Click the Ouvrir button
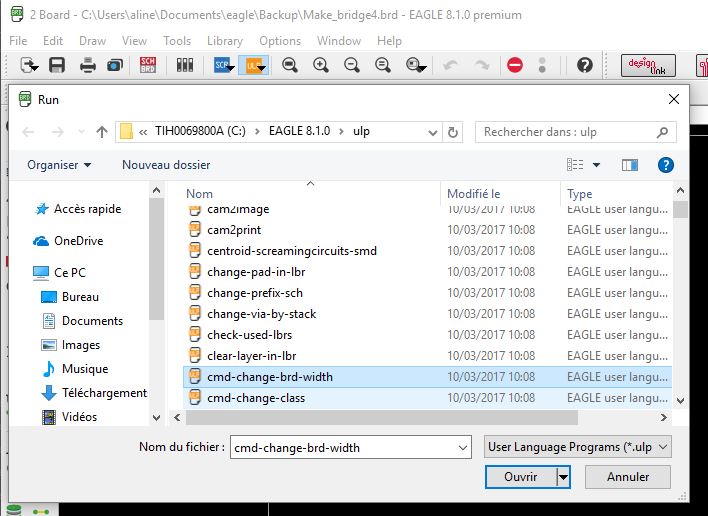708x516 pixels. 521,477
